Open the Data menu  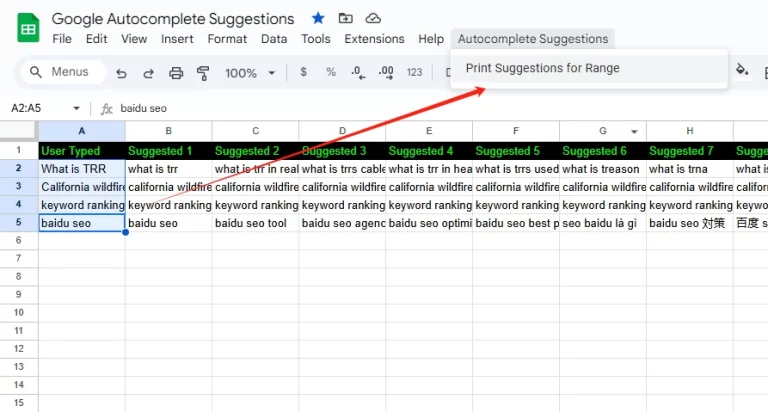coord(274,39)
